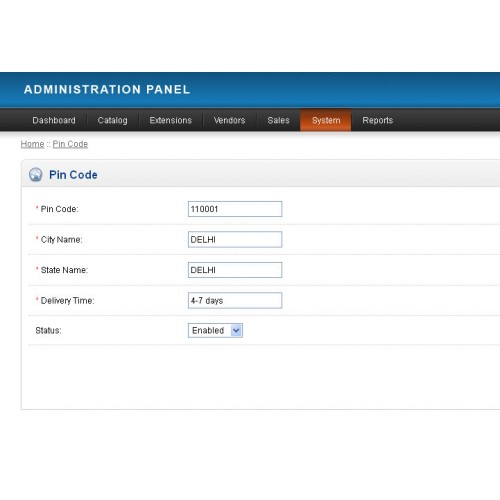The width and height of the screenshot is (500, 500).
Task: Open the Extensions menu
Action: [x=171, y=120]
